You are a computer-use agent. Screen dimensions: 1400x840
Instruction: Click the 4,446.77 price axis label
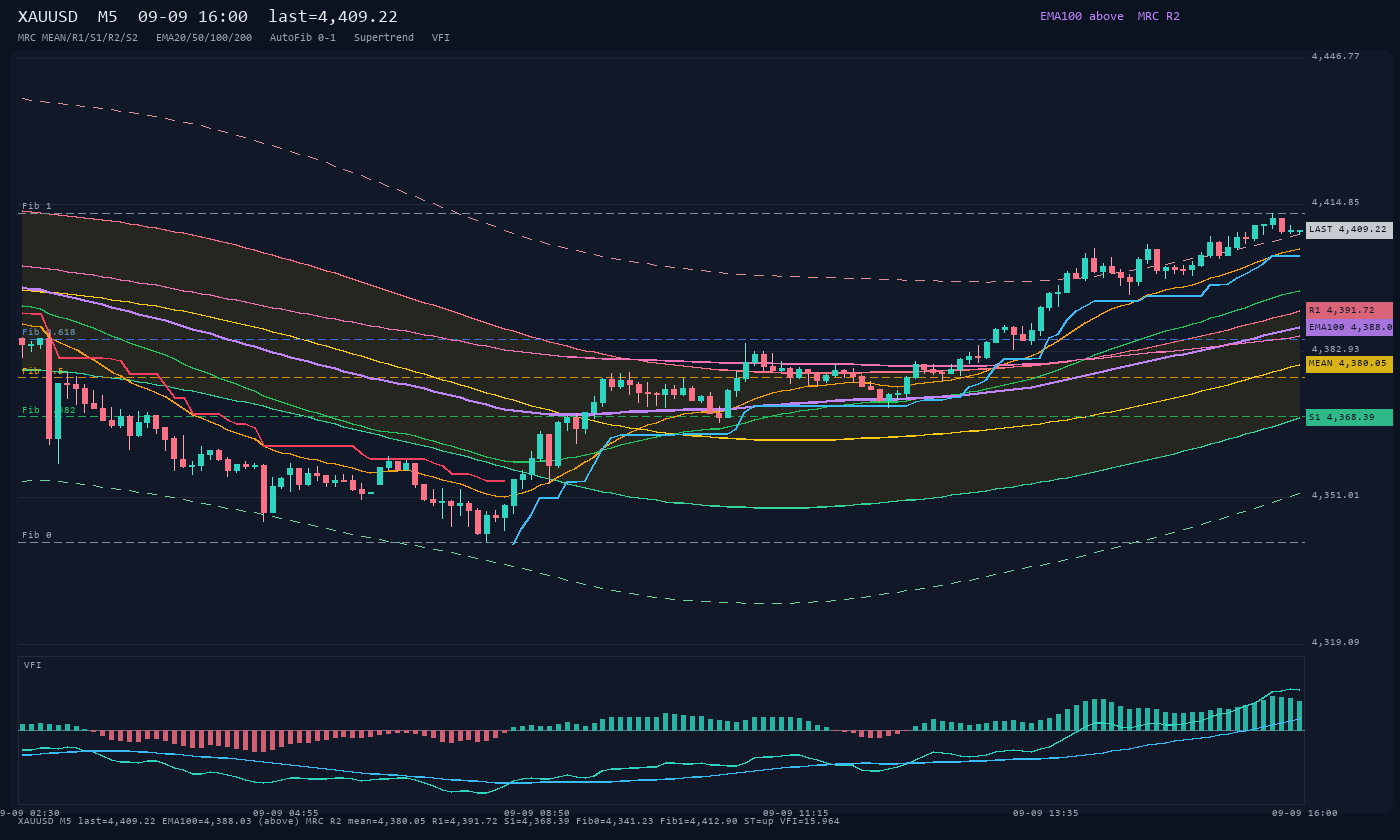pos(1336,57)
